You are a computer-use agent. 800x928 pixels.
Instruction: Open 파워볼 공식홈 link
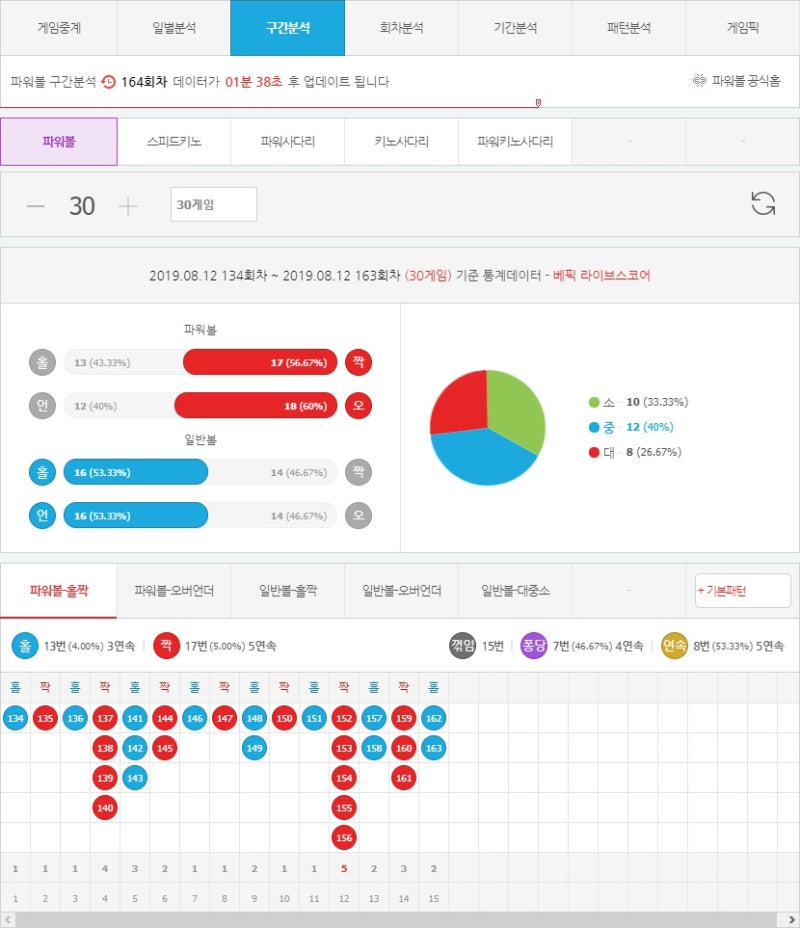click(737, 80)
